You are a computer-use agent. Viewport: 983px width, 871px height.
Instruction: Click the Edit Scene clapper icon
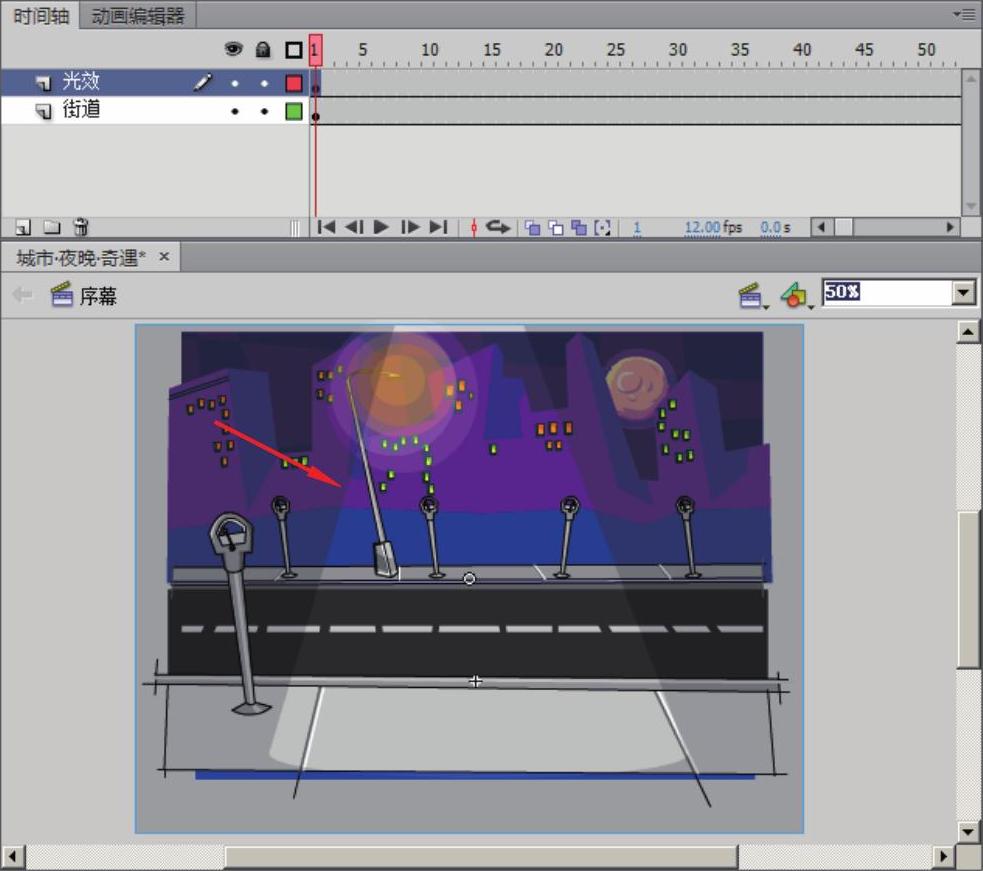pyautogui.click(x=750, y=295)
